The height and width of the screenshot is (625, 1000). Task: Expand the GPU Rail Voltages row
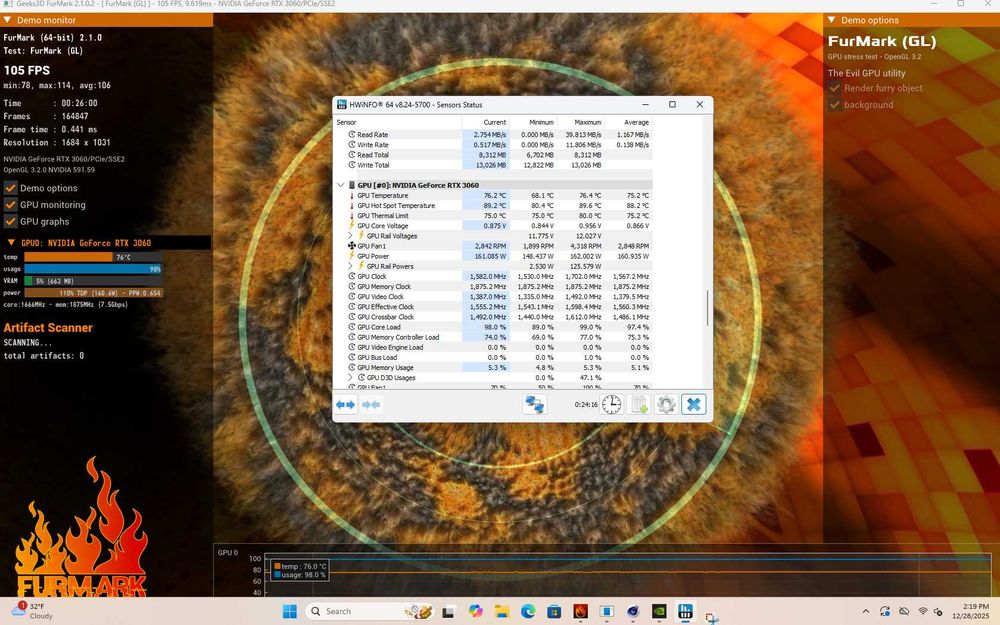point(350,236)
